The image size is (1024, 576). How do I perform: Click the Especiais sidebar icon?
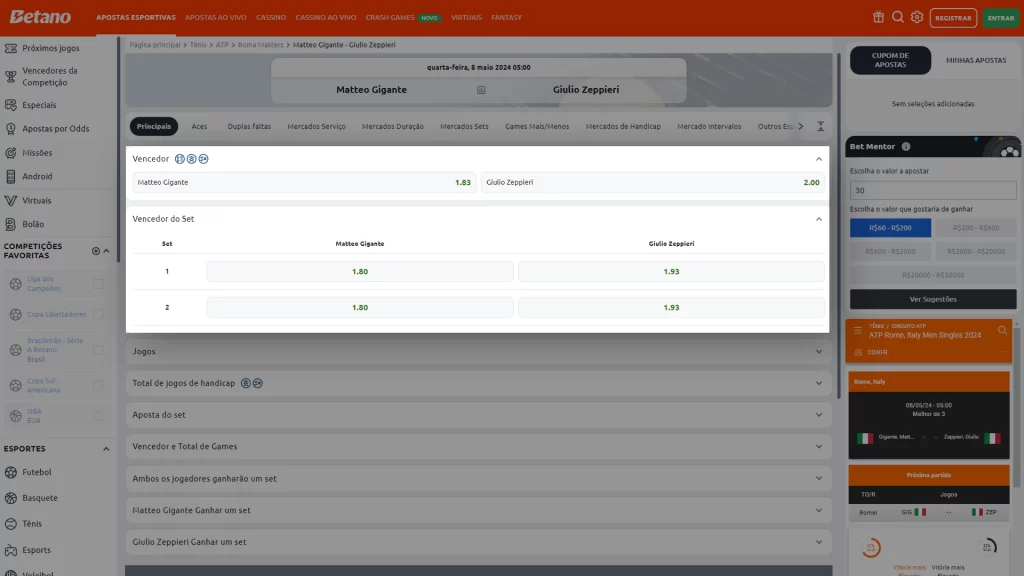tap(10, 105)
